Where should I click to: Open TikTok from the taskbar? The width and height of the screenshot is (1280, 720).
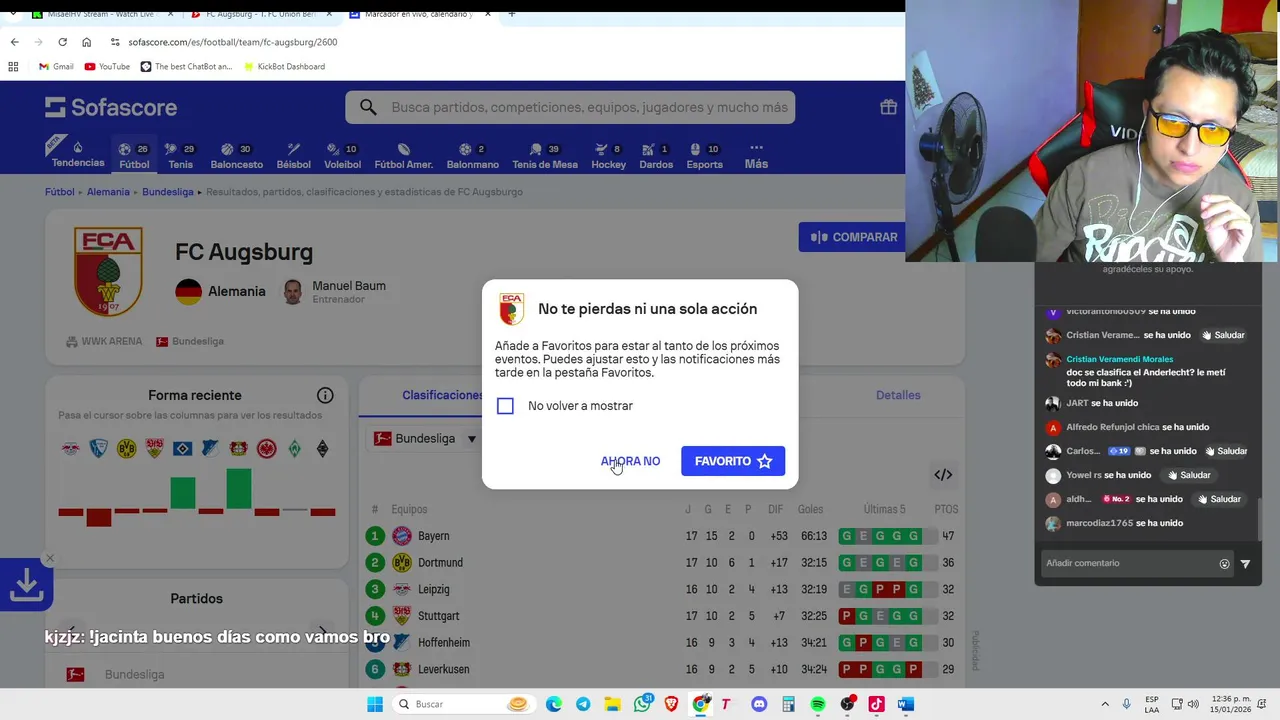[x=876, y=704]
